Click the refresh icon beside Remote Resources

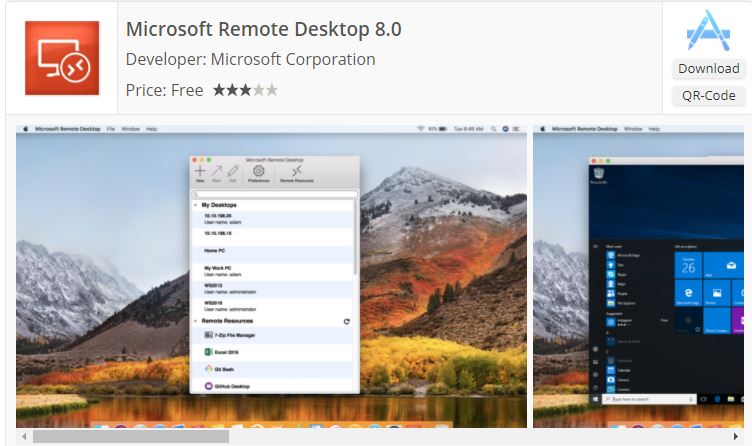[x=346, y=321]
